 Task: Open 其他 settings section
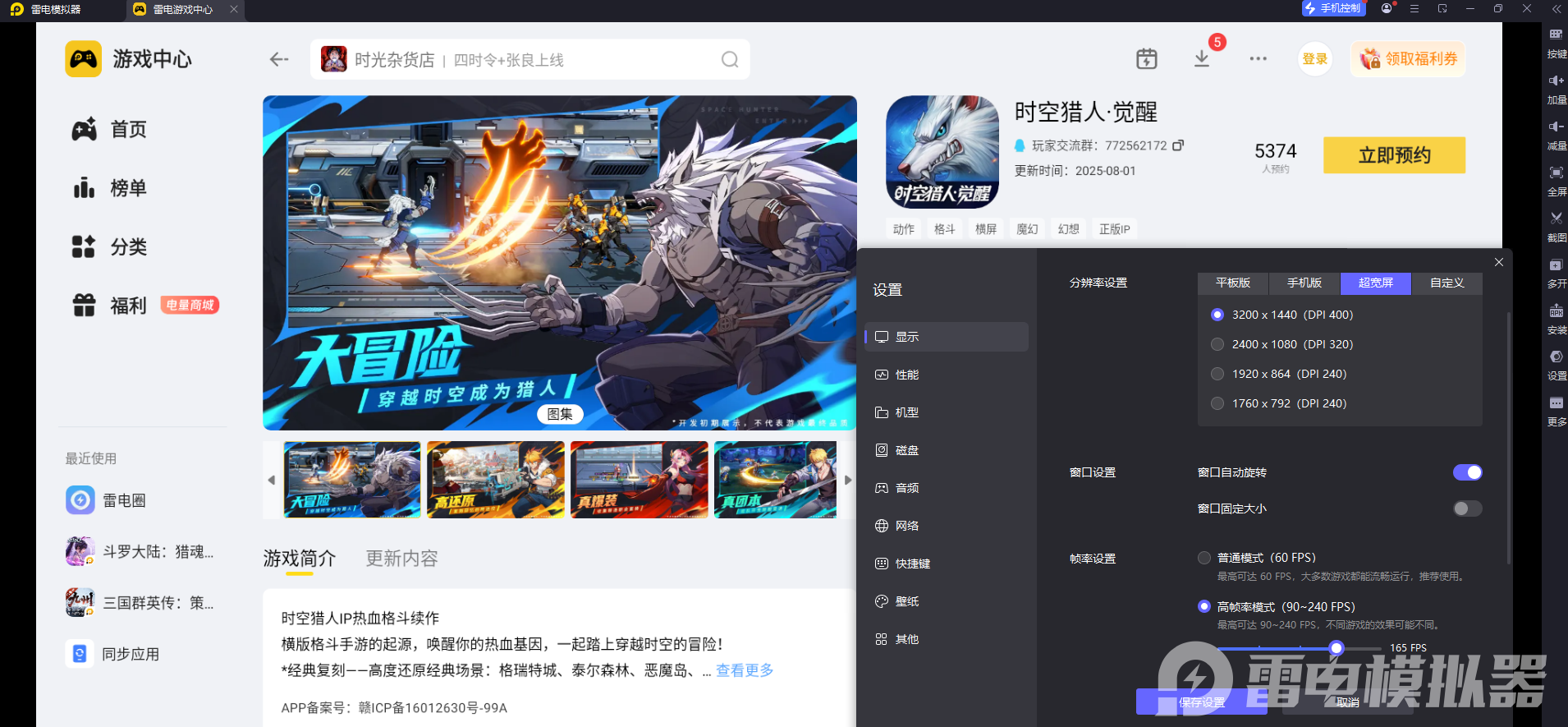[x=947, y=639]
